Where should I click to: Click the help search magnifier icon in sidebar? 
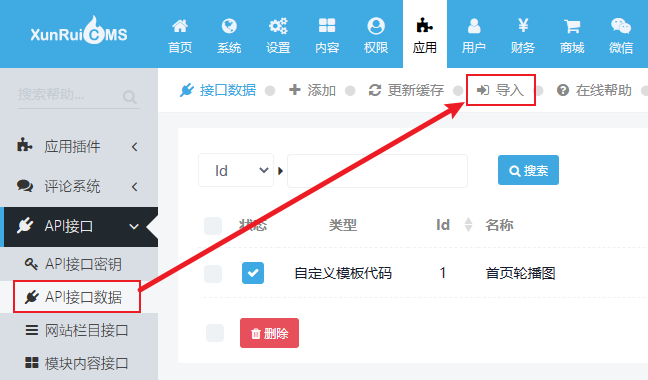tap(130, 97)
